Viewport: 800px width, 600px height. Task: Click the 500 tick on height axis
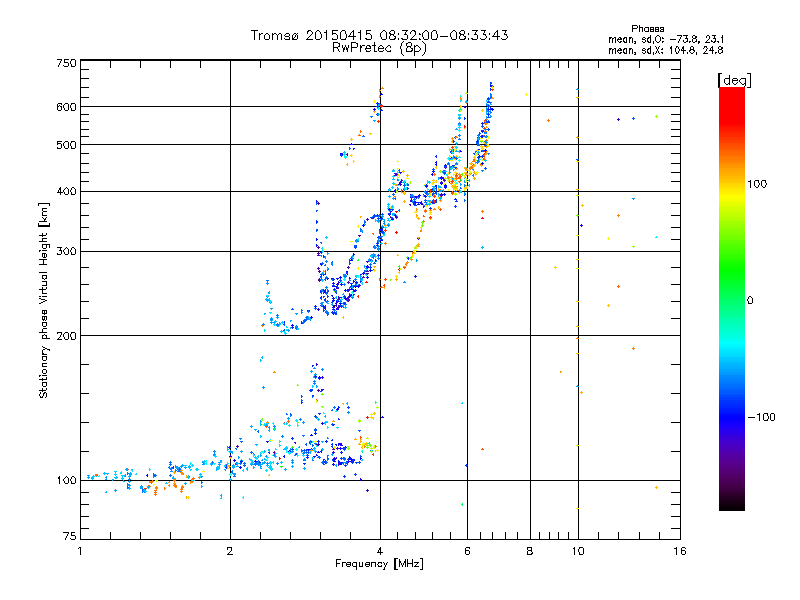coord(66,144)
